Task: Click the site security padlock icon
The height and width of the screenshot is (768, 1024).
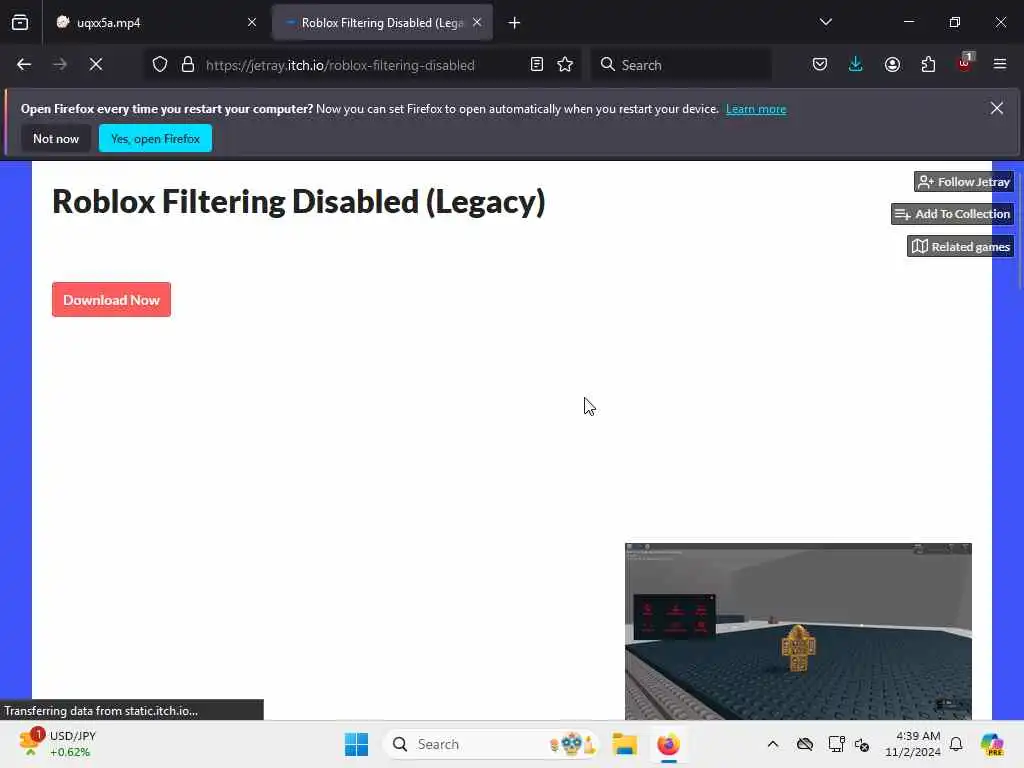Action: (x=188, y=65)
